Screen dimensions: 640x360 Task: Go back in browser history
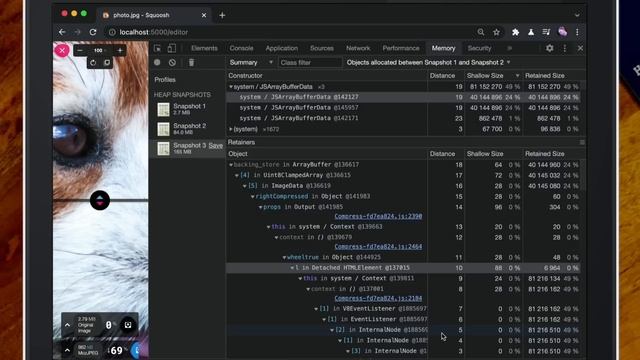(62, 32)
